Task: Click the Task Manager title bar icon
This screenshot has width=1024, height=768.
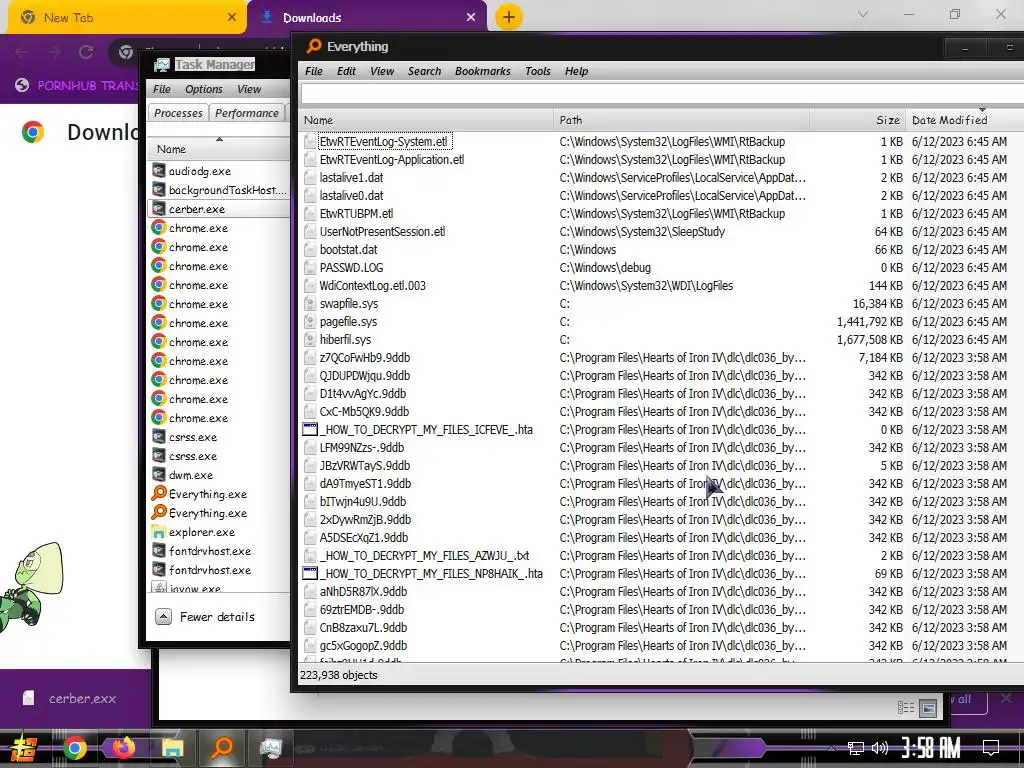Action: (x=161, y=65)
